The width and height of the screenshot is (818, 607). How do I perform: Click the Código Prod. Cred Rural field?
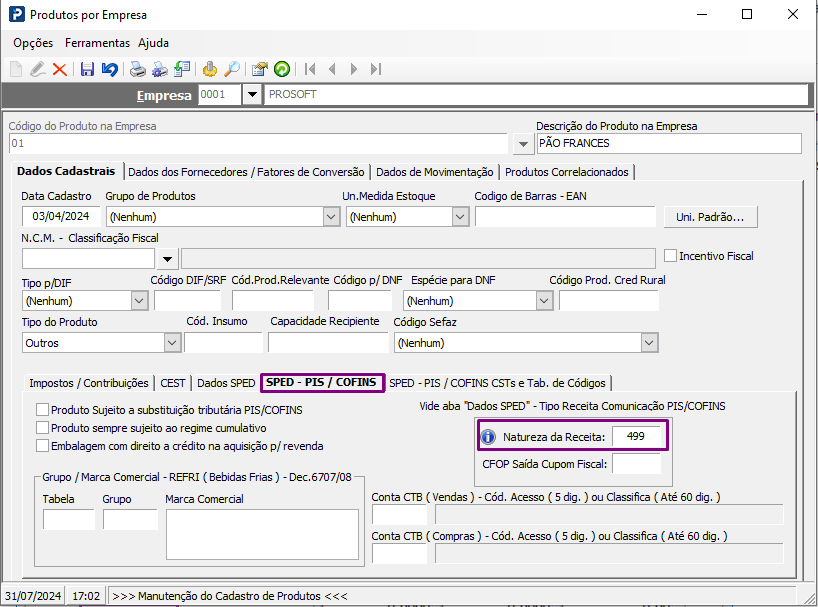(x=609, y=301)
